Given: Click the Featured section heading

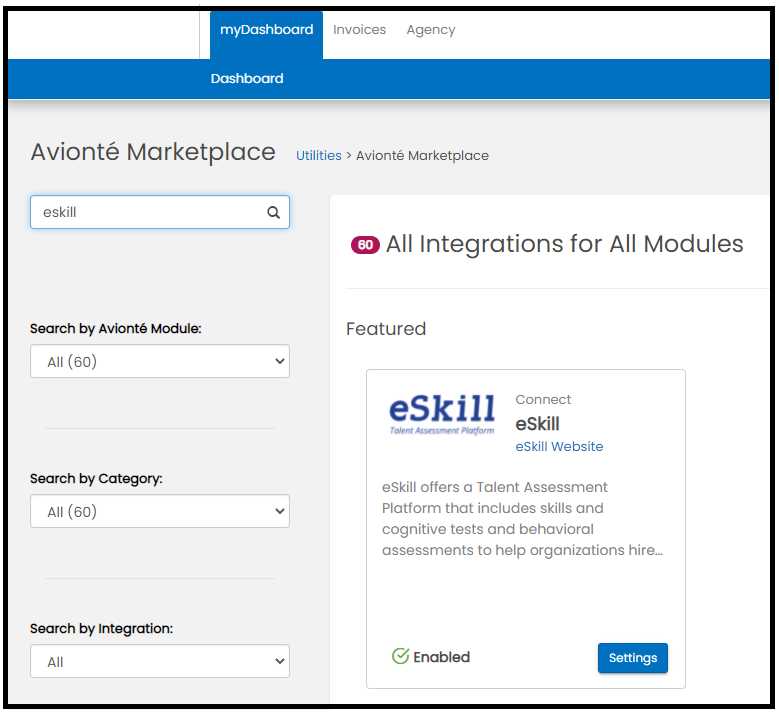Looking at the screenshot, I should point(386,329).
